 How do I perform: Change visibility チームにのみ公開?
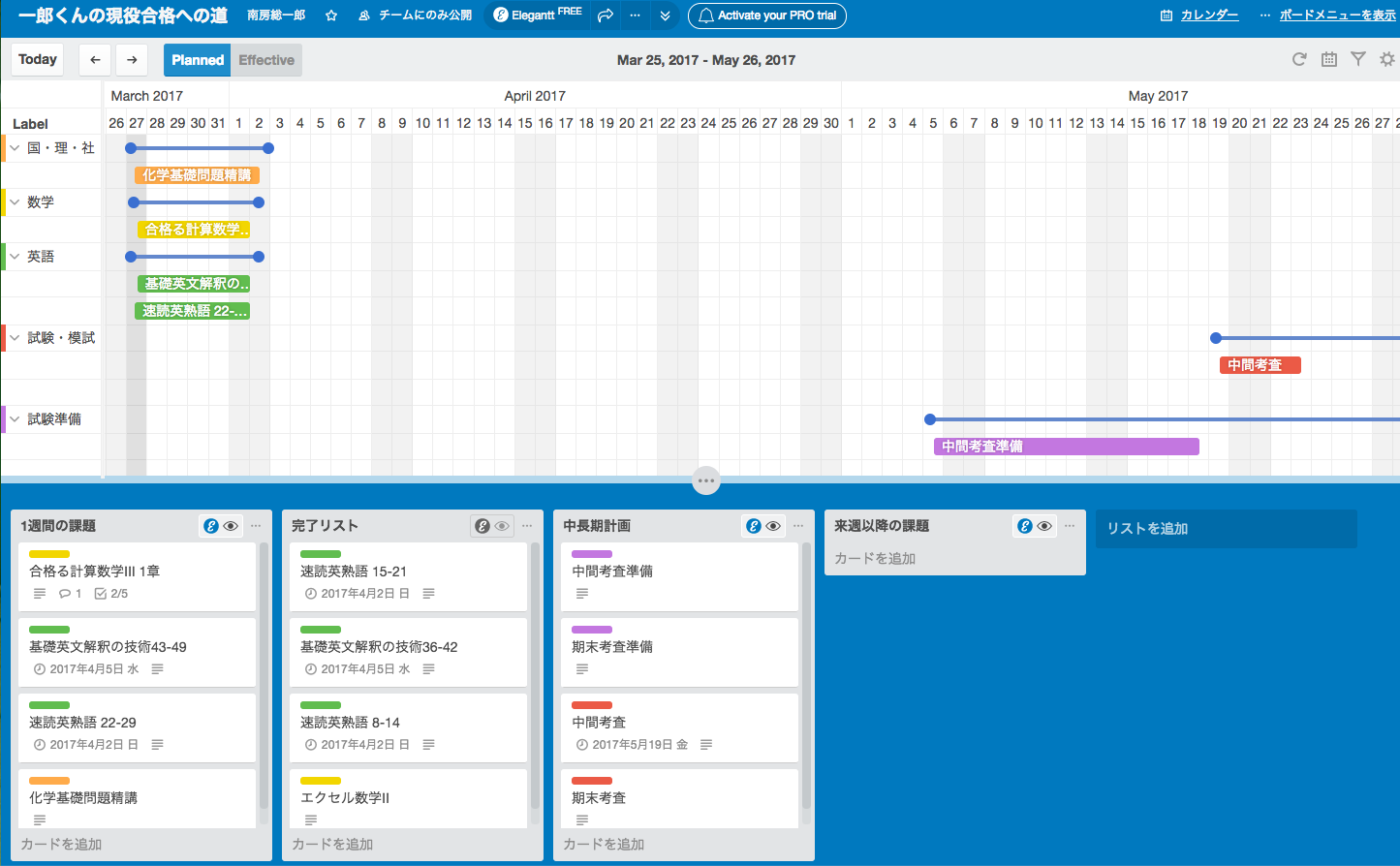click(x=416, y=15)
